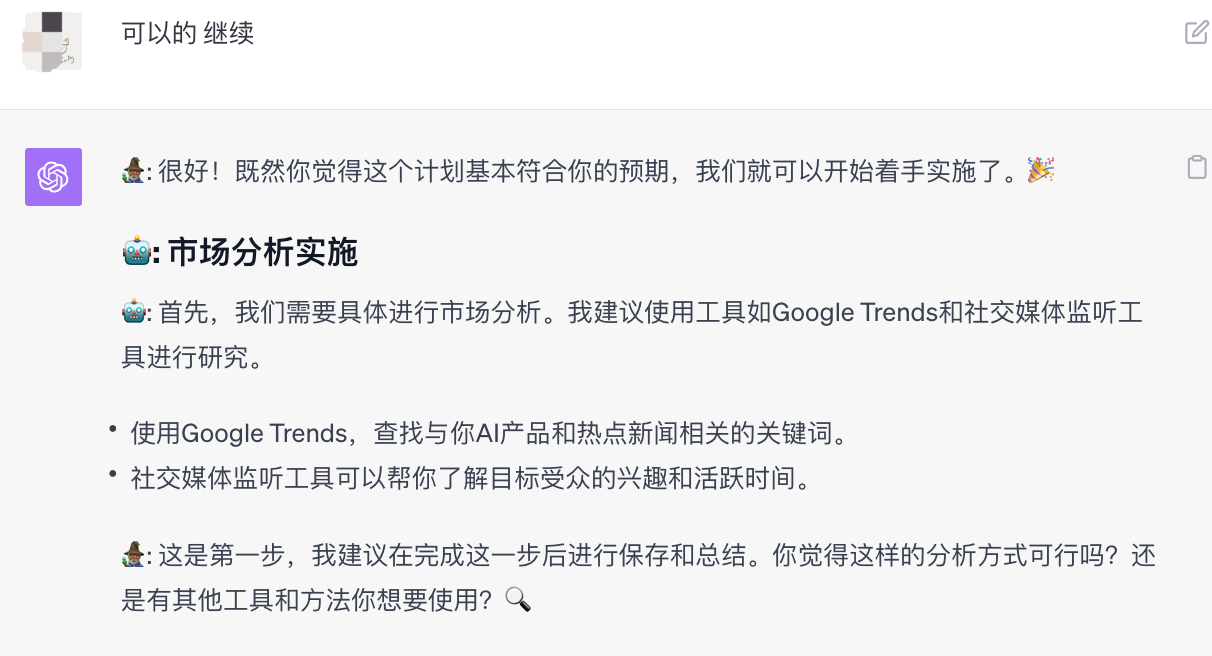Click the wizard emoji before 这是第一步
This screenshot has height=656, width=1212.
tap(133, 556)
